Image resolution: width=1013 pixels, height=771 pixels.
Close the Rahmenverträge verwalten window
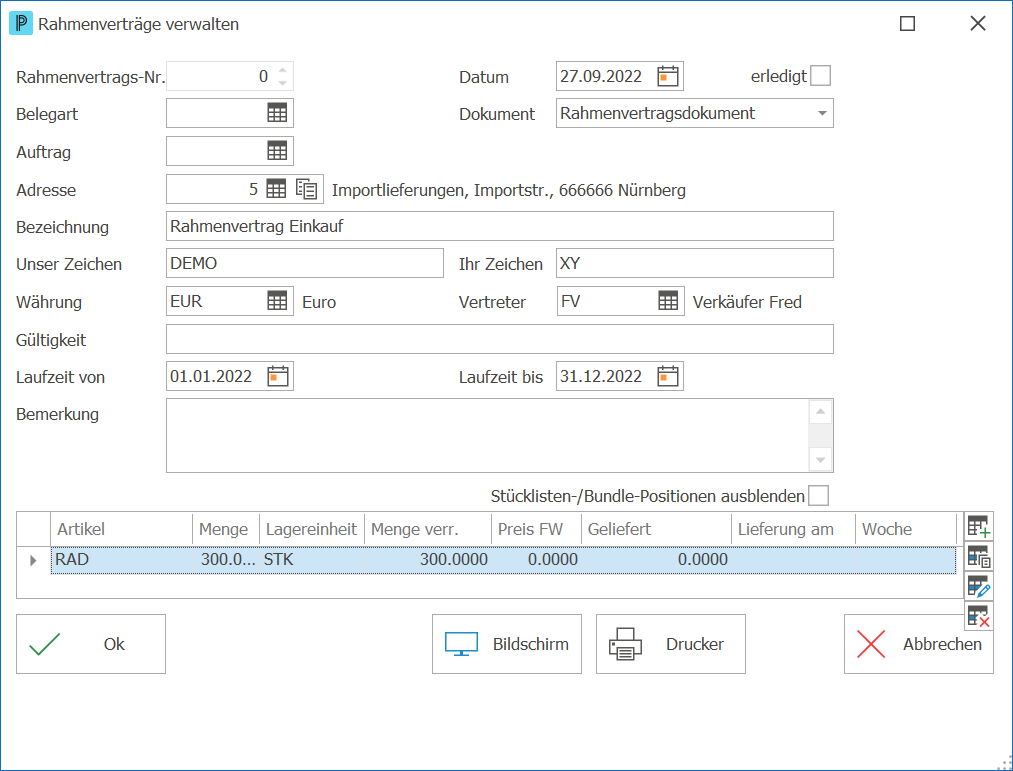tap(977, 24)
